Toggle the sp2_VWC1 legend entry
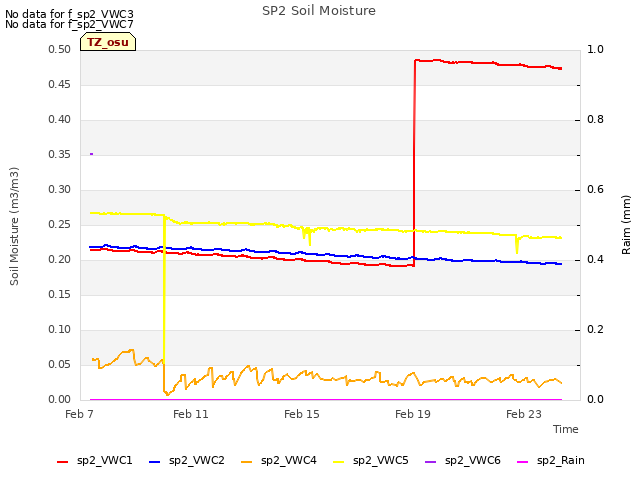Screen dimensions: 640x480 click(95, 460)
